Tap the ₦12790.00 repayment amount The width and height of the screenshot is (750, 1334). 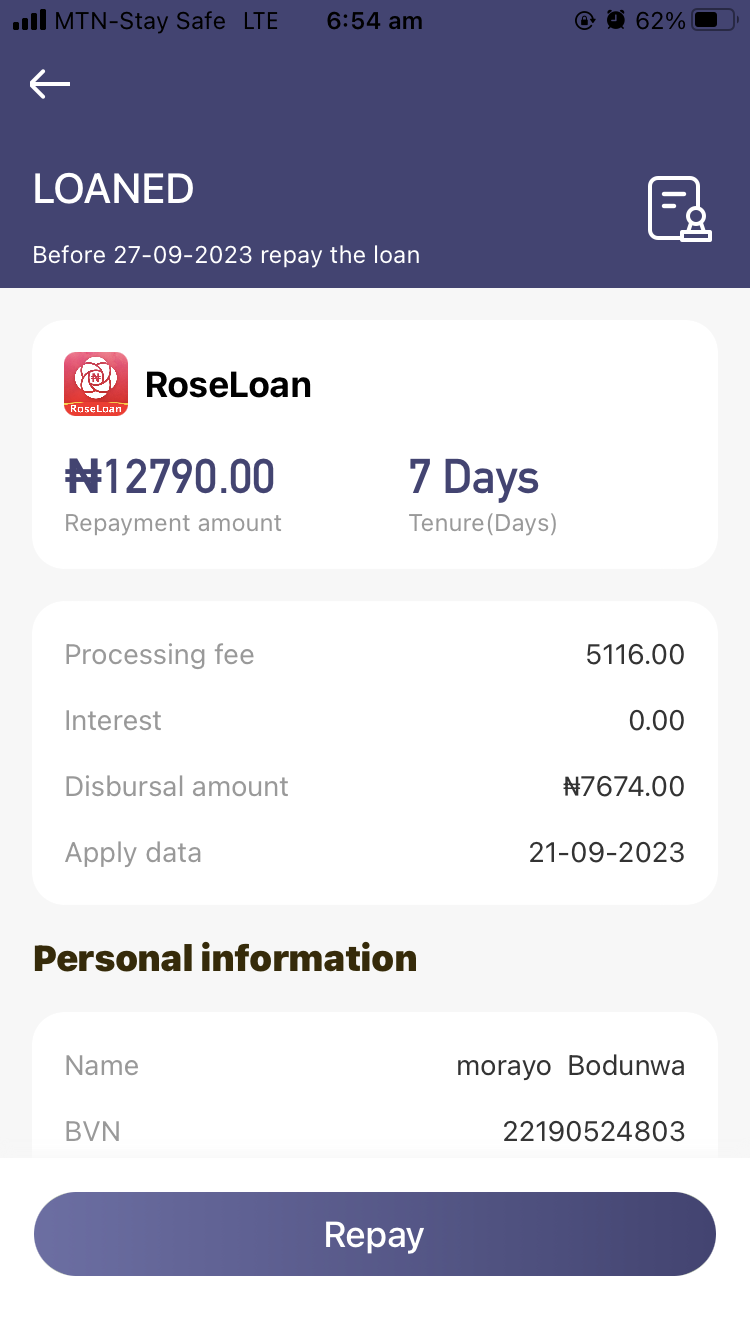click(170, 477)
